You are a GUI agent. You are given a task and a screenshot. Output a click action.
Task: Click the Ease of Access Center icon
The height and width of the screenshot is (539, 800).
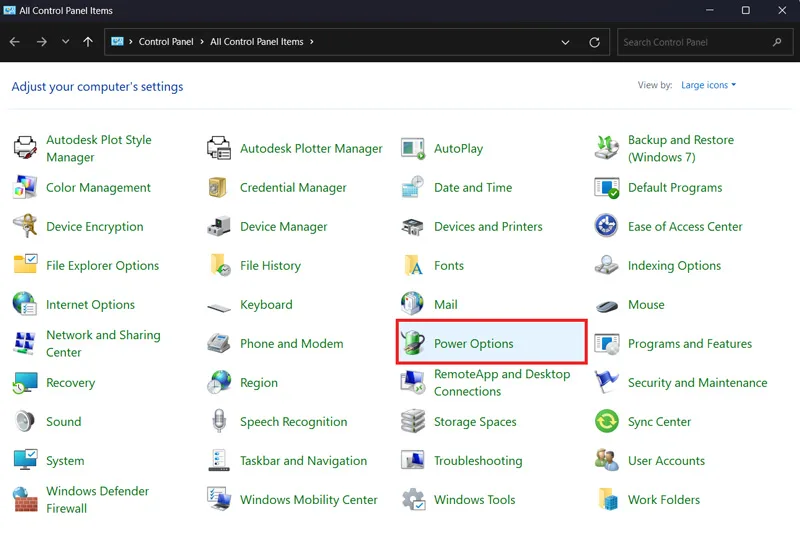point(607,226)
